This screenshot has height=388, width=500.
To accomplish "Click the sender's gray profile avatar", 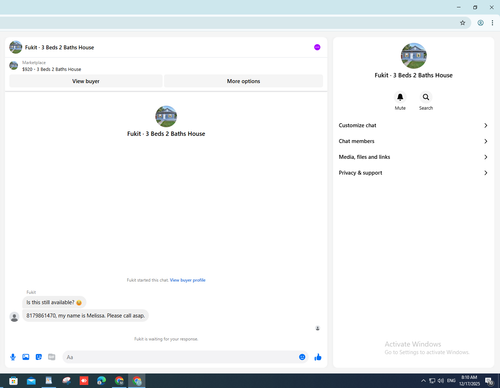I will coord(14,317).
